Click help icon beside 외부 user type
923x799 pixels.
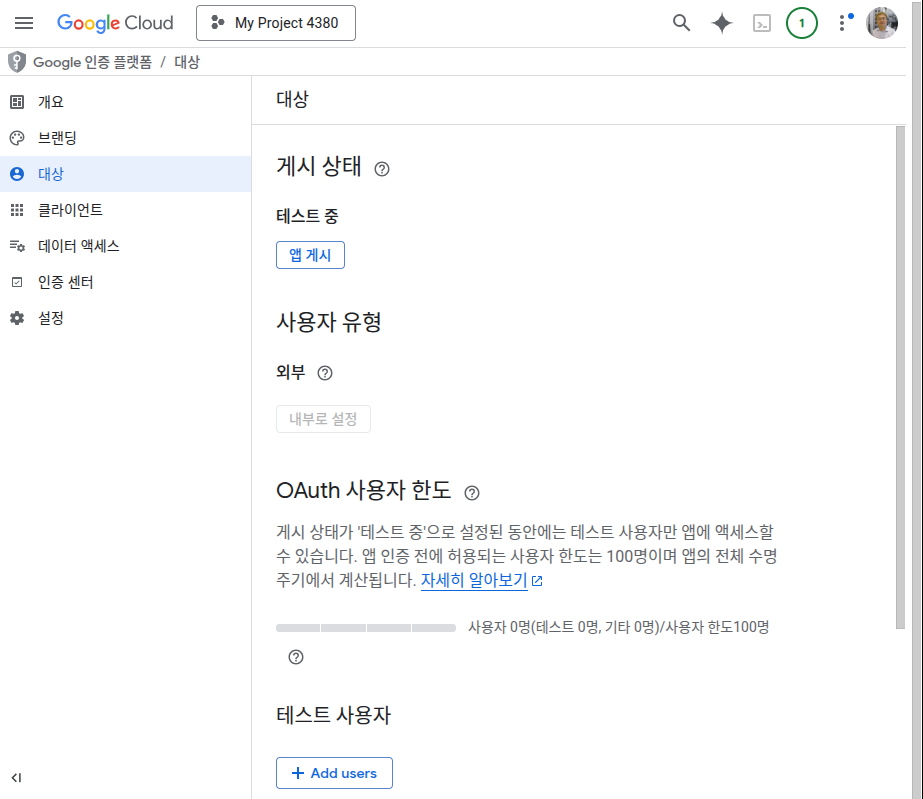pos(325,373)
